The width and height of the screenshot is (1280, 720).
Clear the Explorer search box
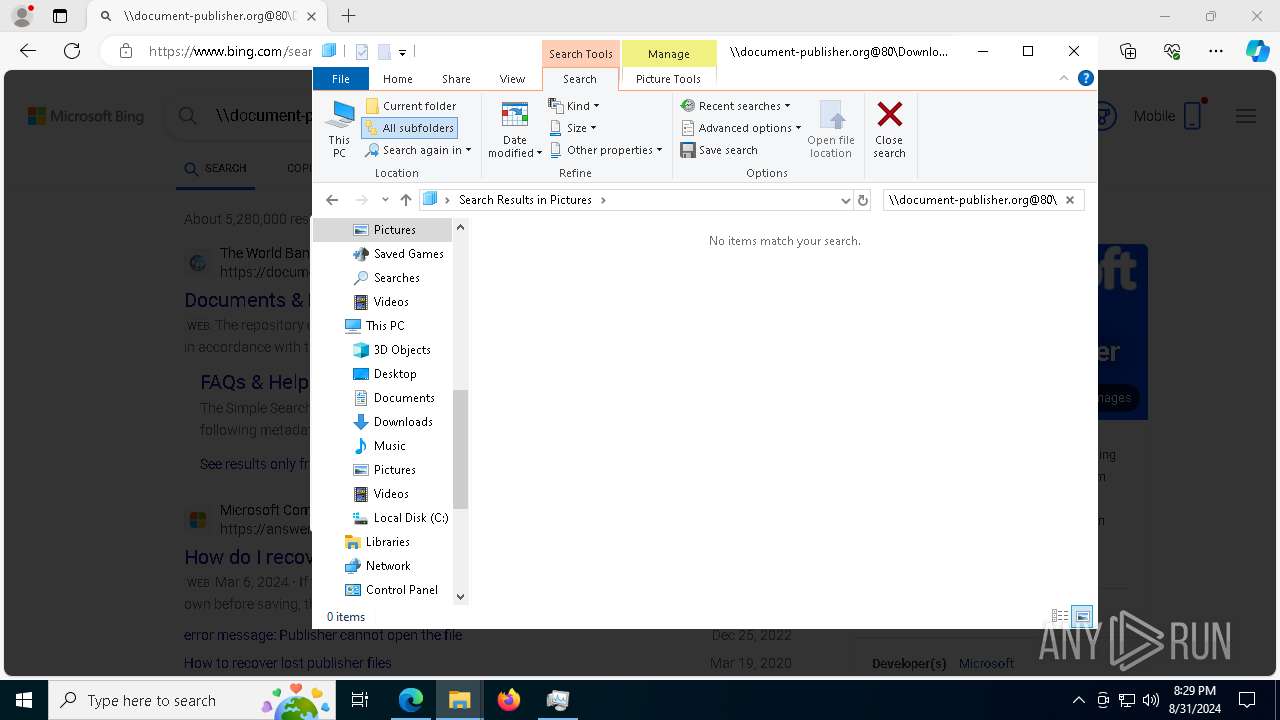click(x=1070, y=200)
